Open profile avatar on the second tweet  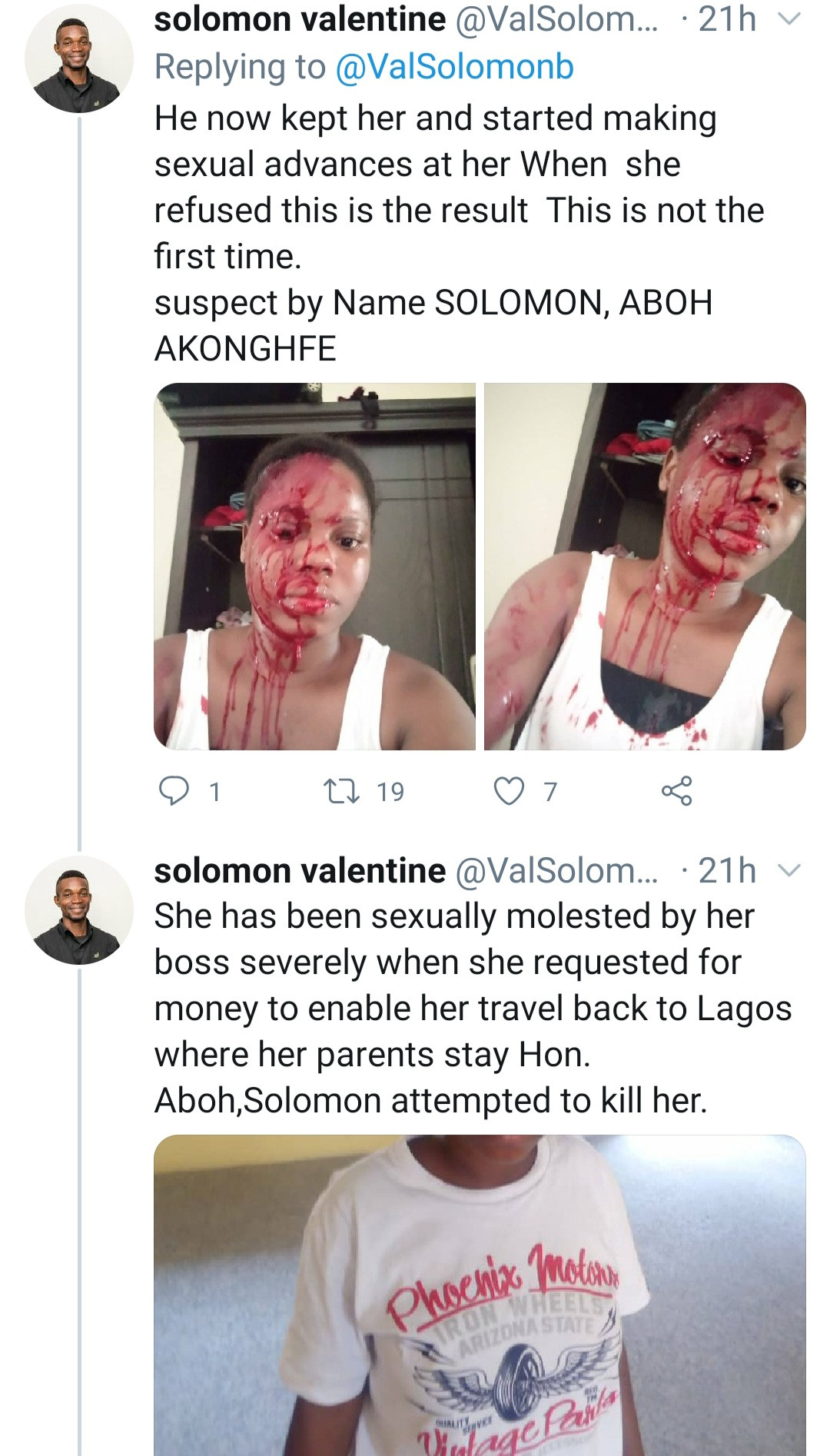[x=78, y=909]
